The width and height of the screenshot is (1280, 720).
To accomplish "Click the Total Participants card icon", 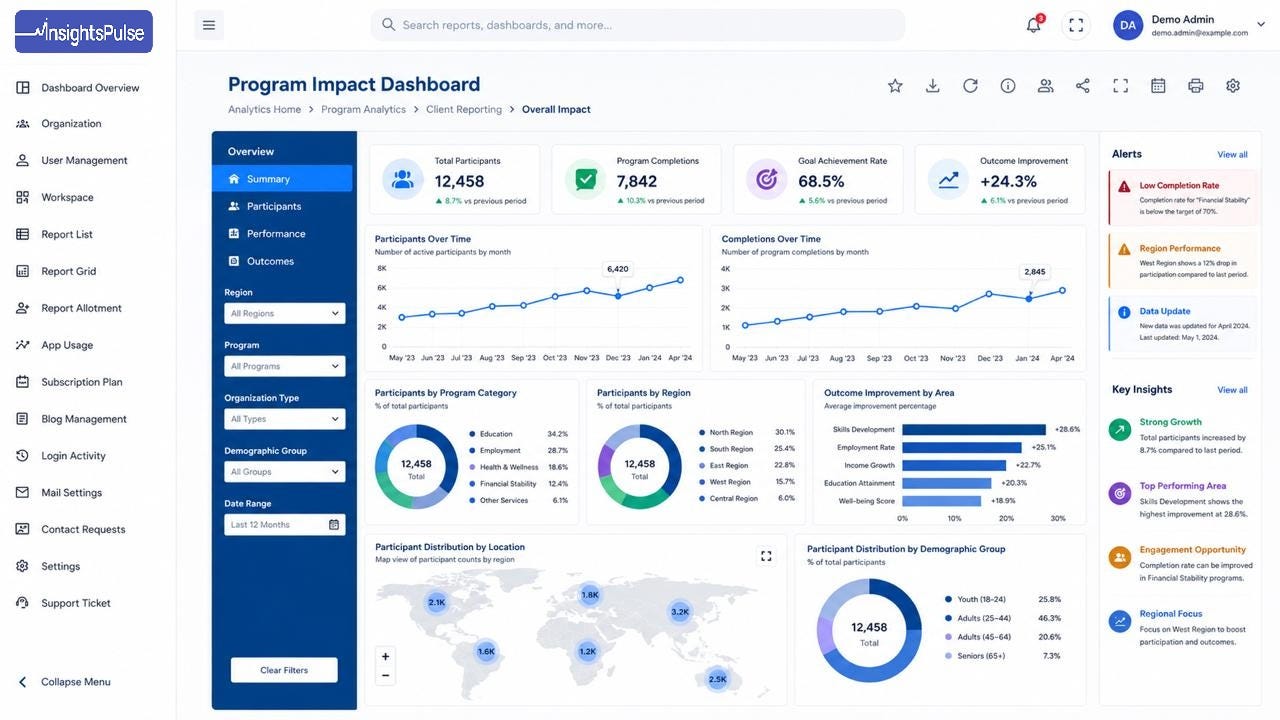I will coord(403,179).
